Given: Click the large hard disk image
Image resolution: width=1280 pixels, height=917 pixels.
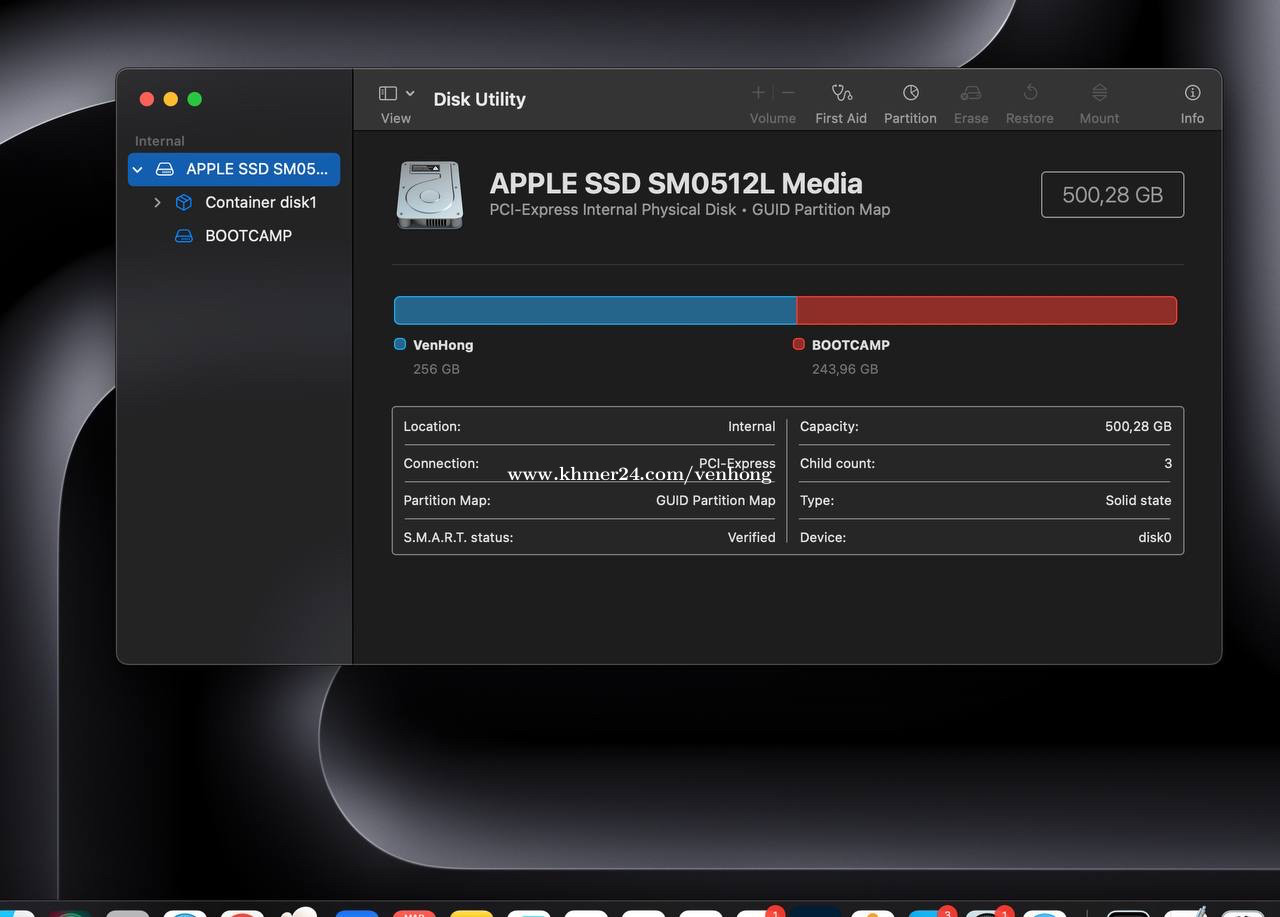Looking at the screenshot, I should 430,194.
